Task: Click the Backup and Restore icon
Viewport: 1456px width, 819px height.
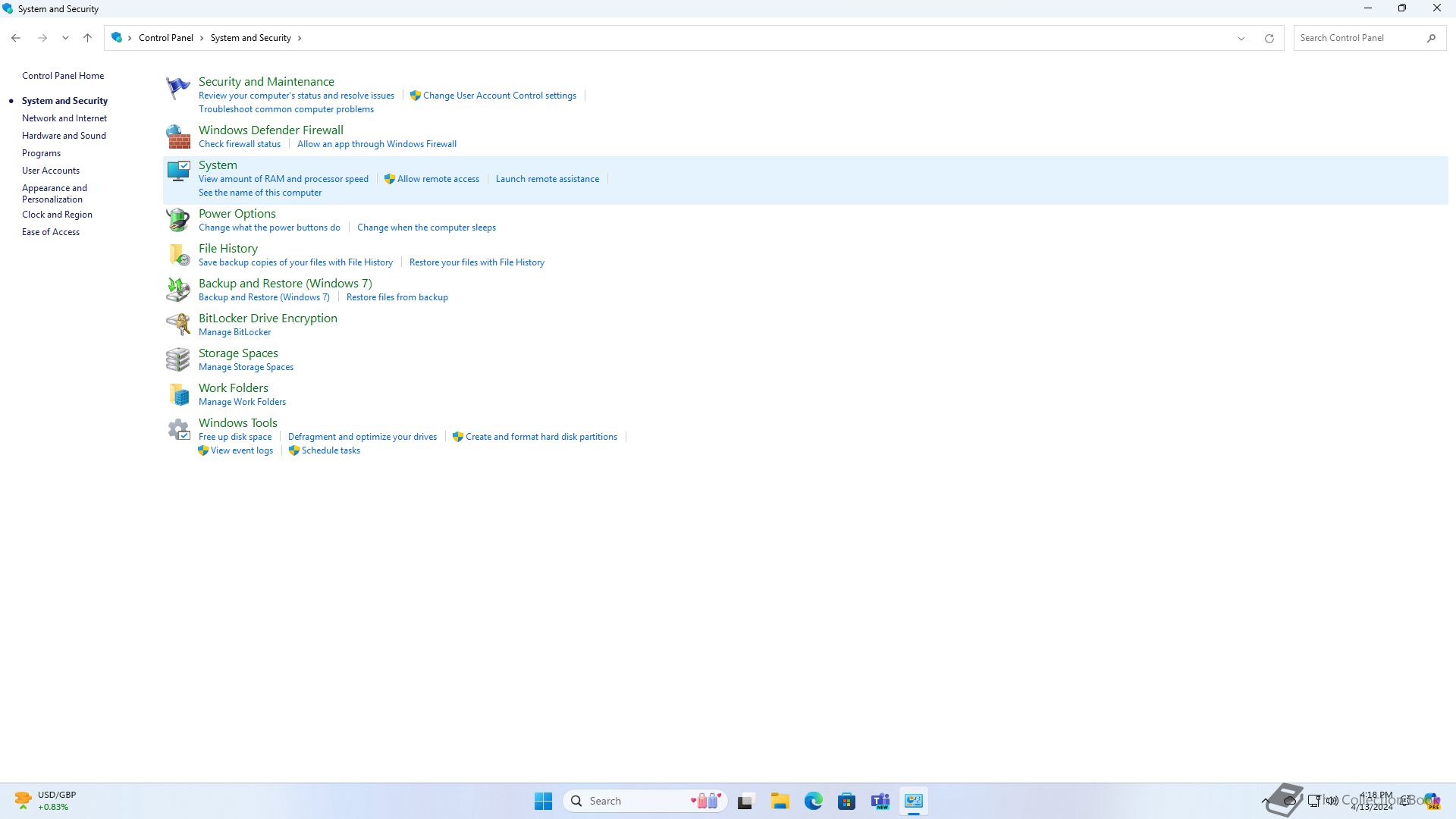Action: (178, 290)
